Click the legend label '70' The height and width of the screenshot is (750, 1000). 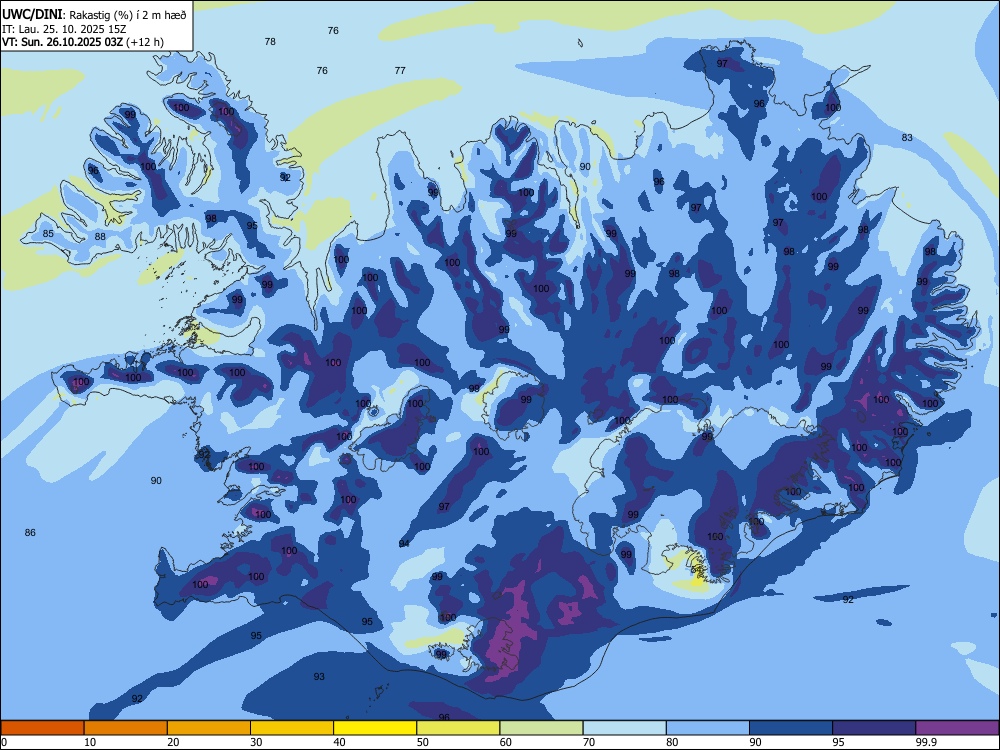[589, 742]
